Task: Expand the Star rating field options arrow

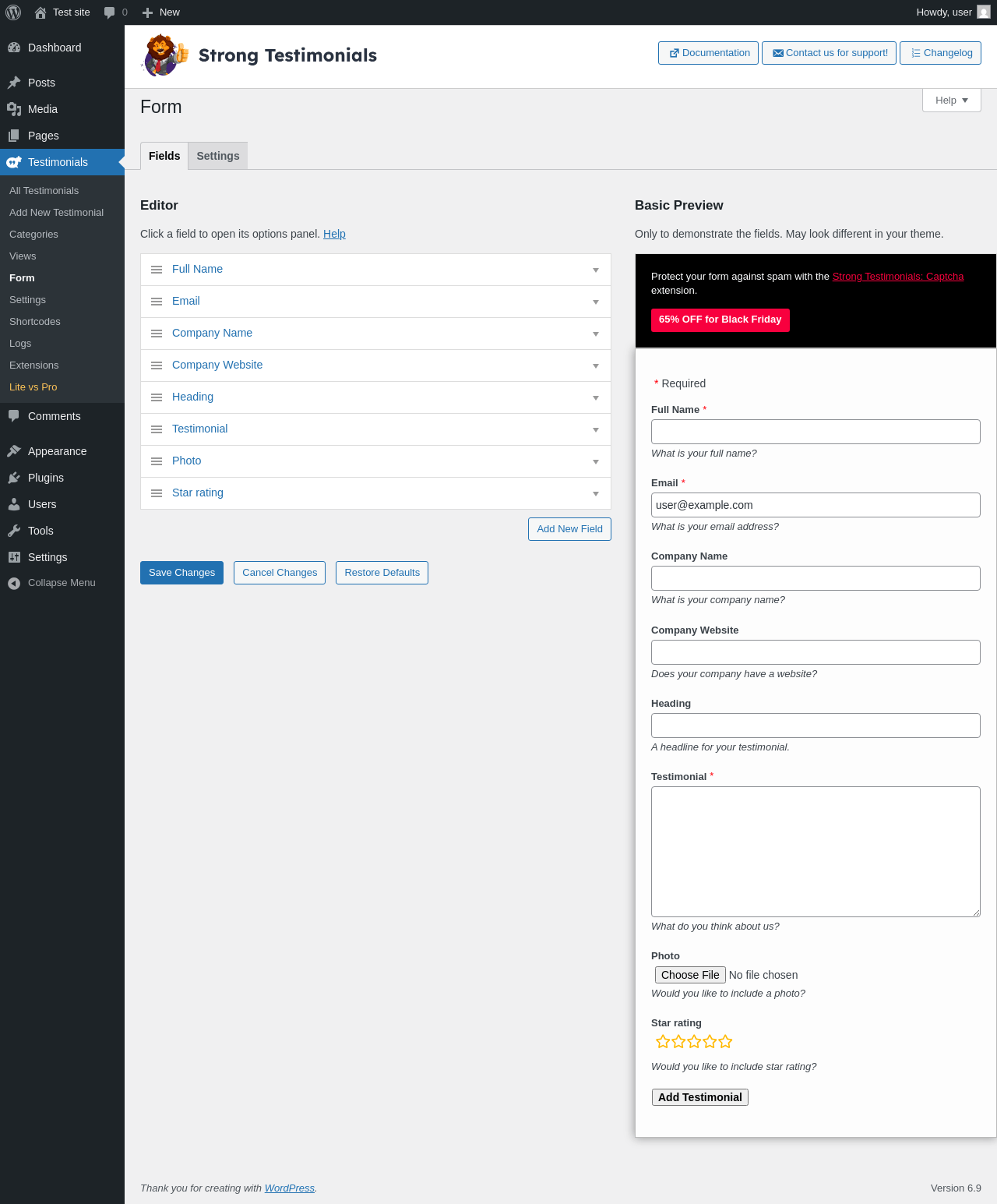Action: [x=596, y=494]
